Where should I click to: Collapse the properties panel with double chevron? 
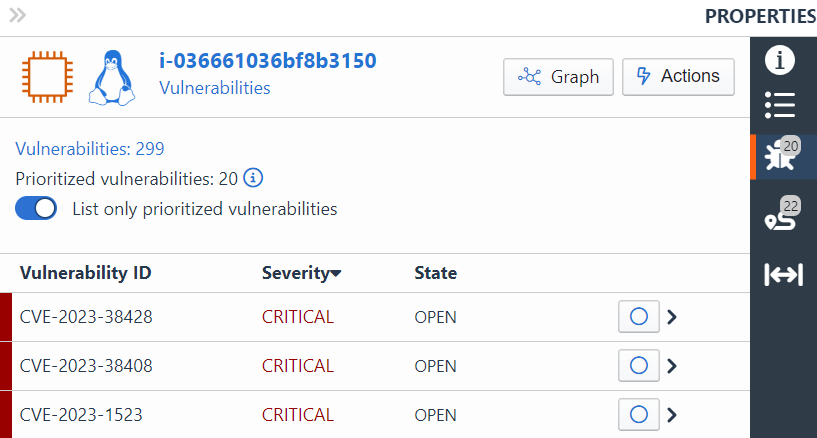pos(16,15)
